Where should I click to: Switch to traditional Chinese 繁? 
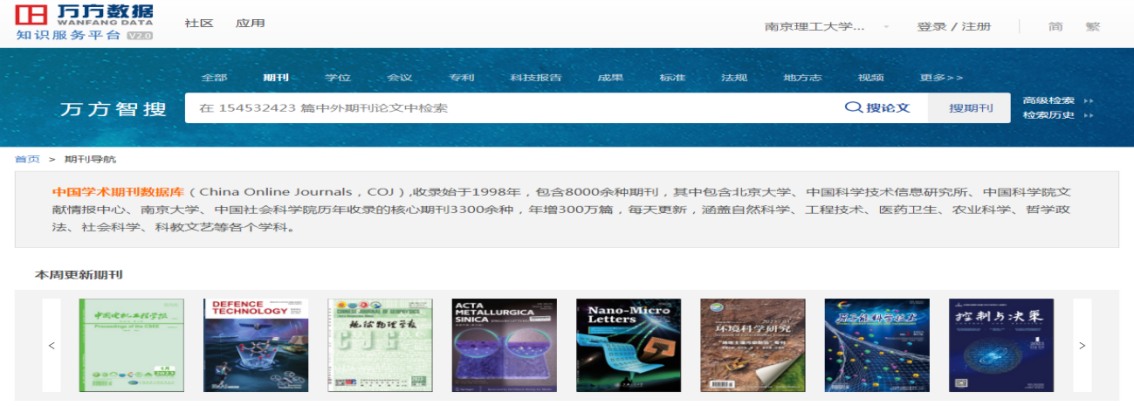pos(1093,27)
